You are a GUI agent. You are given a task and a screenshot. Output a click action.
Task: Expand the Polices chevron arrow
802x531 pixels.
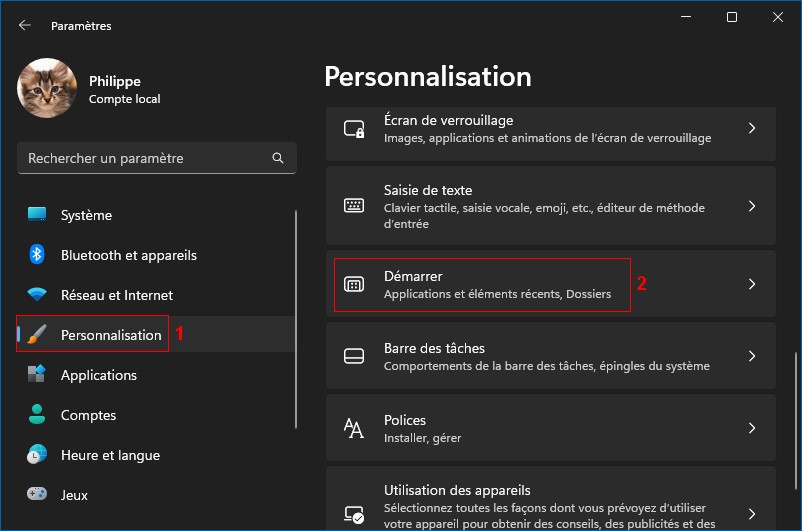click(752, 428)
